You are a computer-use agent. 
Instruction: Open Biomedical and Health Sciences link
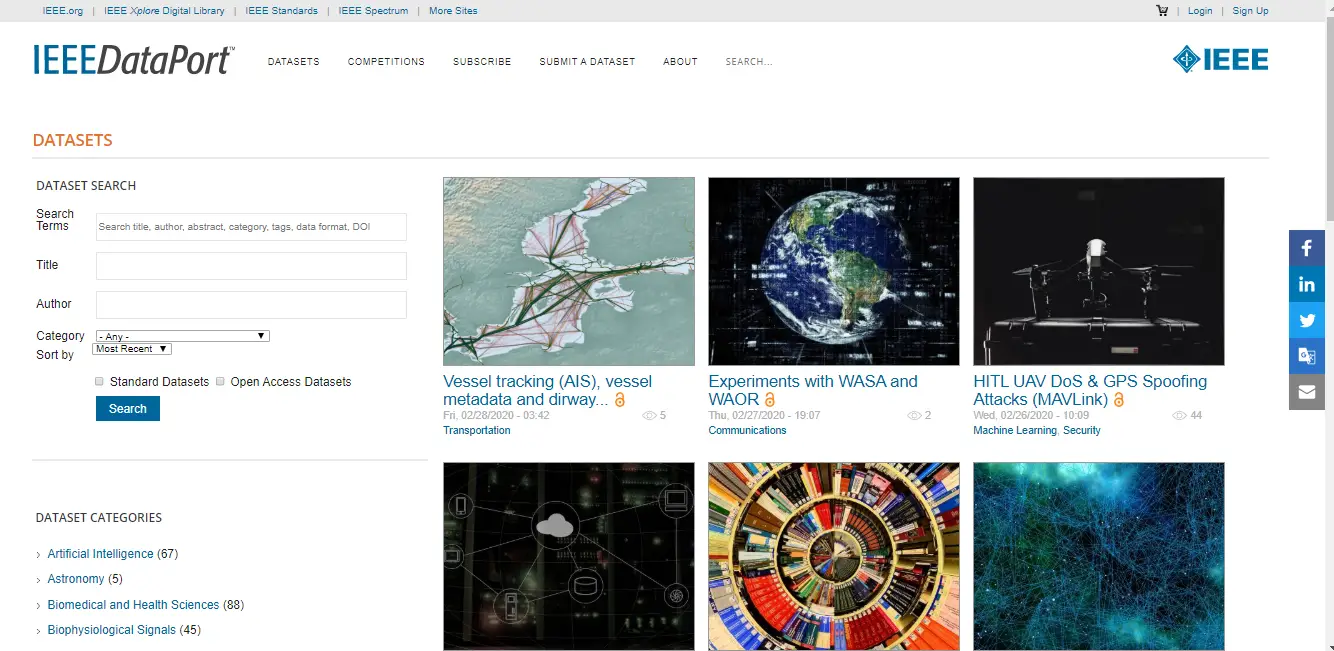pos(133,605)
